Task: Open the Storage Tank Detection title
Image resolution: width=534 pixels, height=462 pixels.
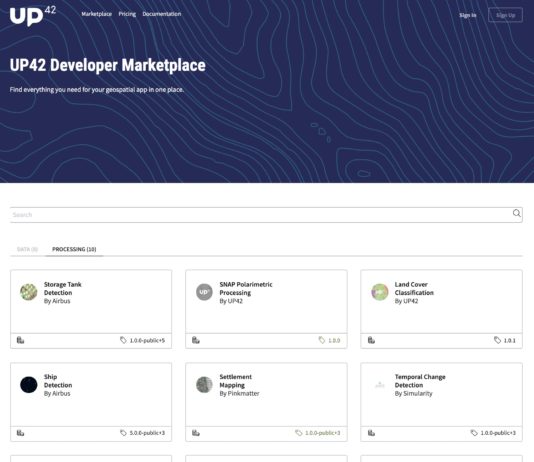Action: tap(63, 288)
